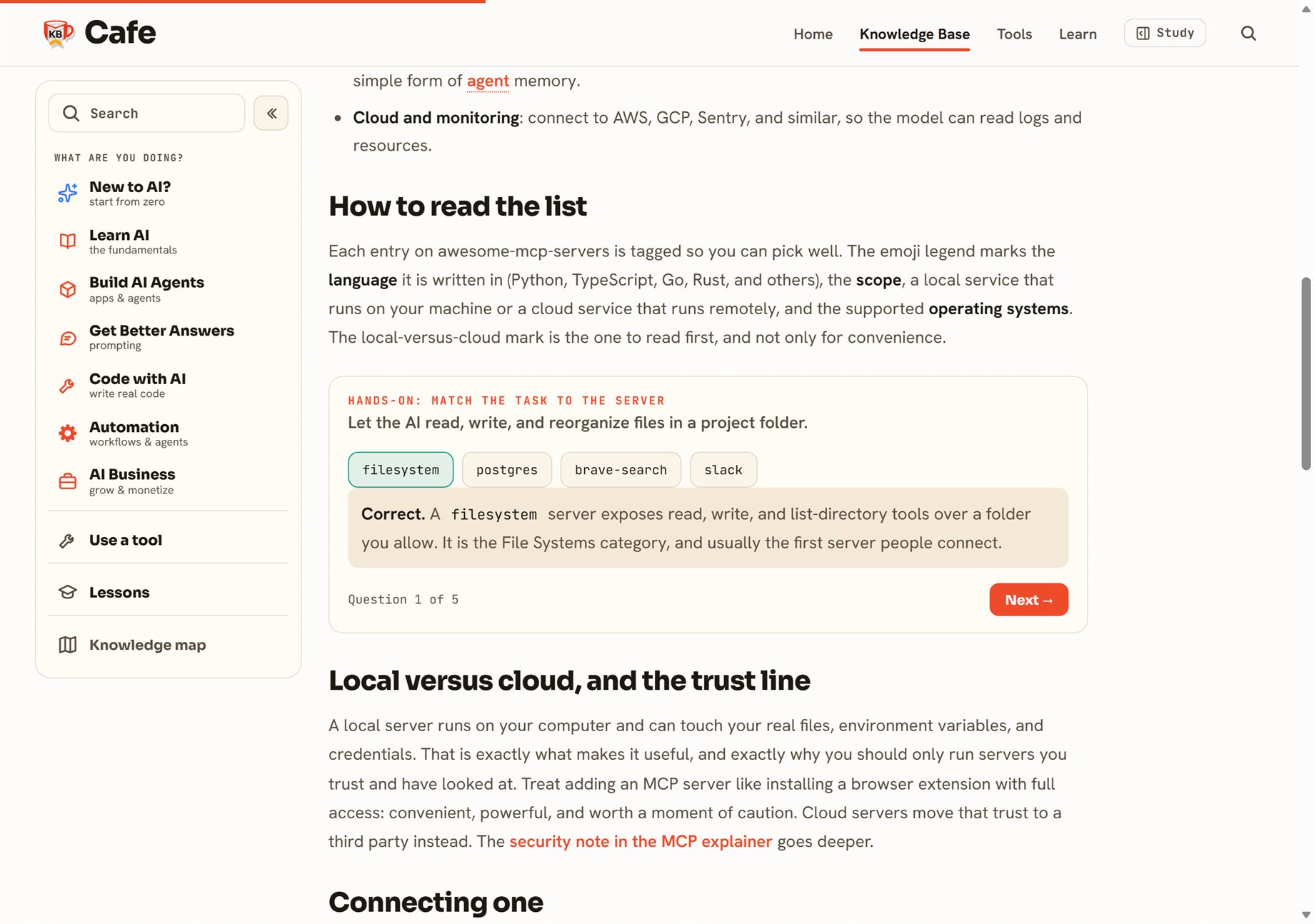Open the Learn navigation item
This screenshot has height=924, width=1314.
coord(1077,34)
